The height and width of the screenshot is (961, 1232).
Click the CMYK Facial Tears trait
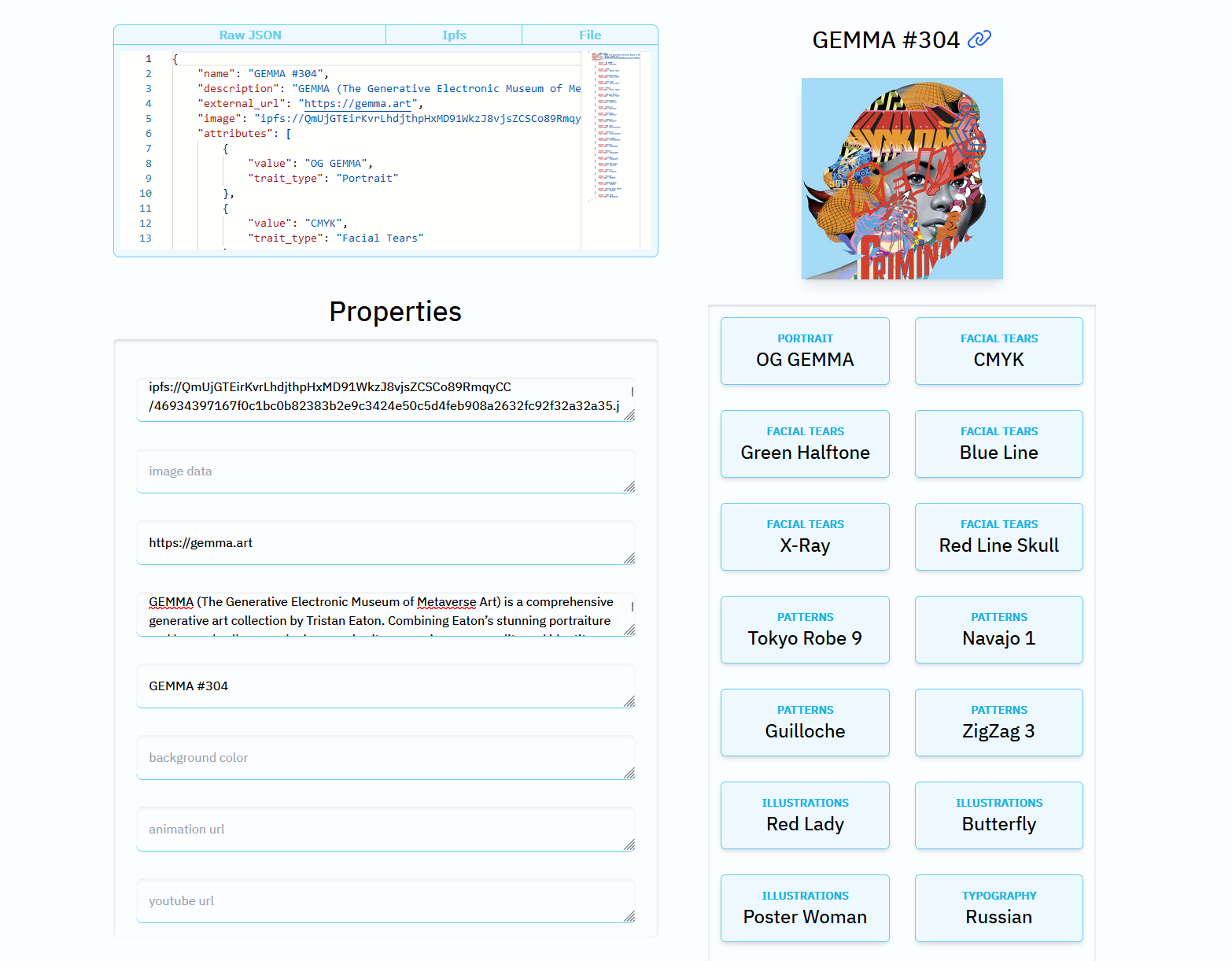click(x=998, y=351)
